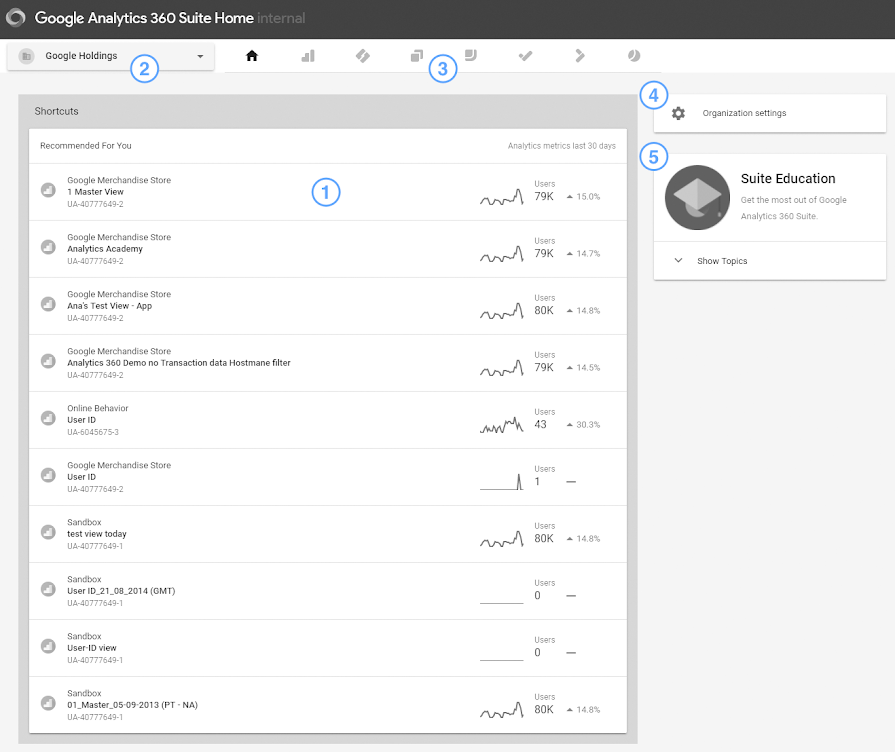Image resolution: width=895 pixels, height=752 pixels.
Task: Open the Attribution arrow icon
Action: (579, 55)
